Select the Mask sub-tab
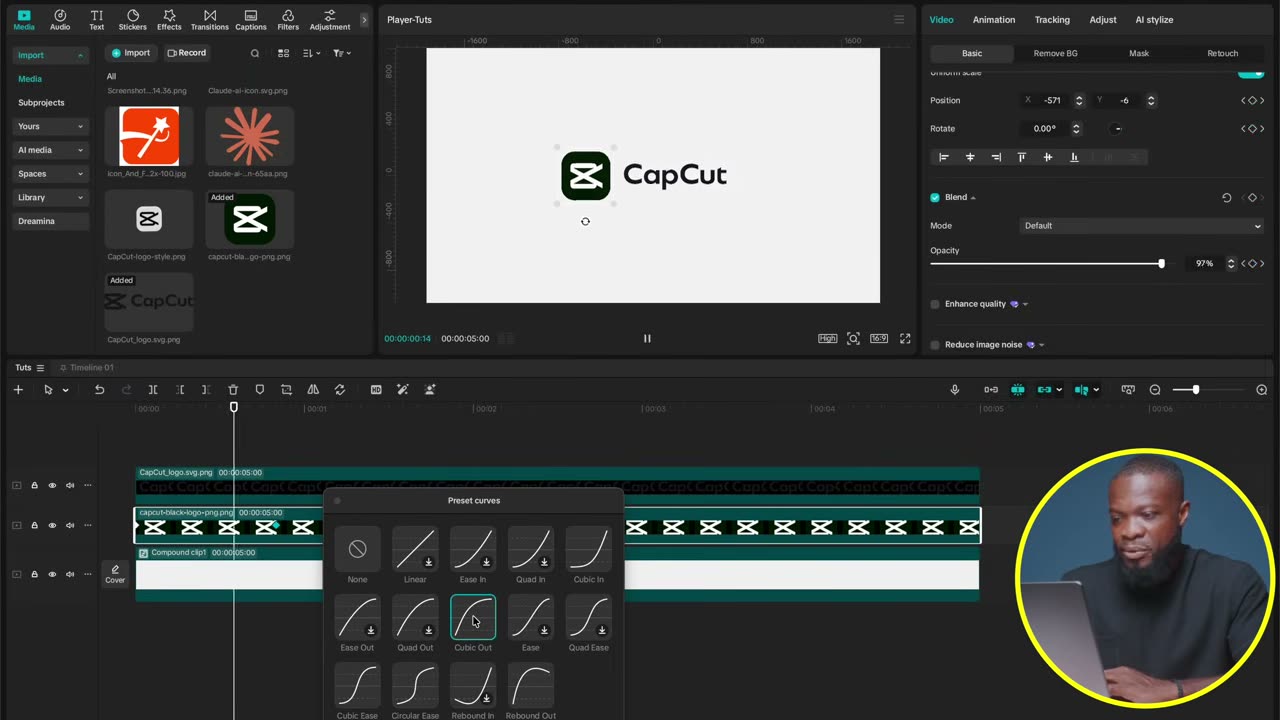1280x720 pixels. tap(1139, 54)
